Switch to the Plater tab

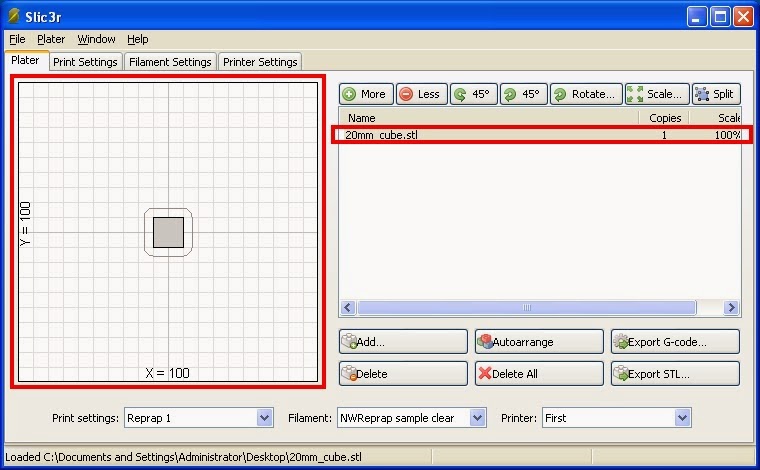pos(25,61)
